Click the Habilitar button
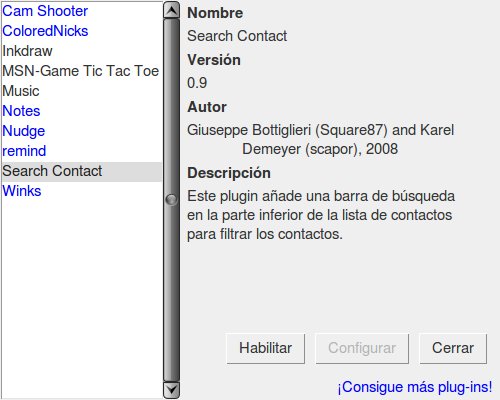 click(266, 348)
